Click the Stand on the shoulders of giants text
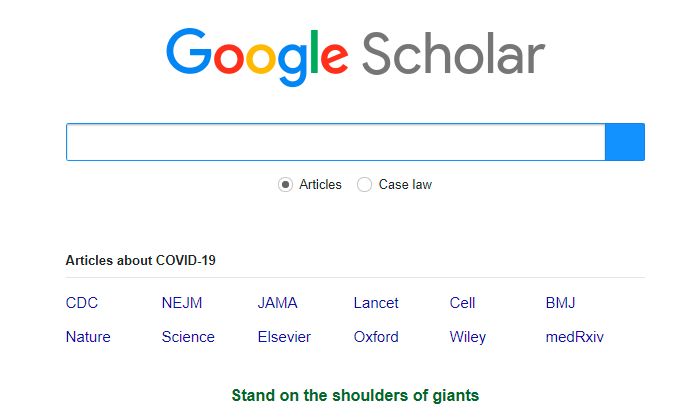The width and height of the screenshot is (698, 417). tap(355, 395)
